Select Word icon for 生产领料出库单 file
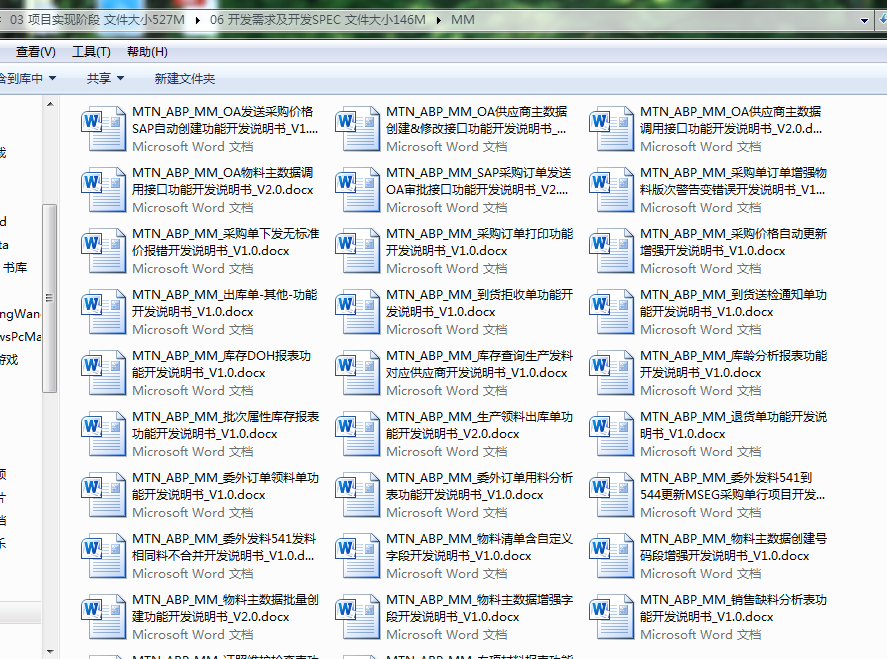Screen dimensions: 887x659 [x=357, y=434]
